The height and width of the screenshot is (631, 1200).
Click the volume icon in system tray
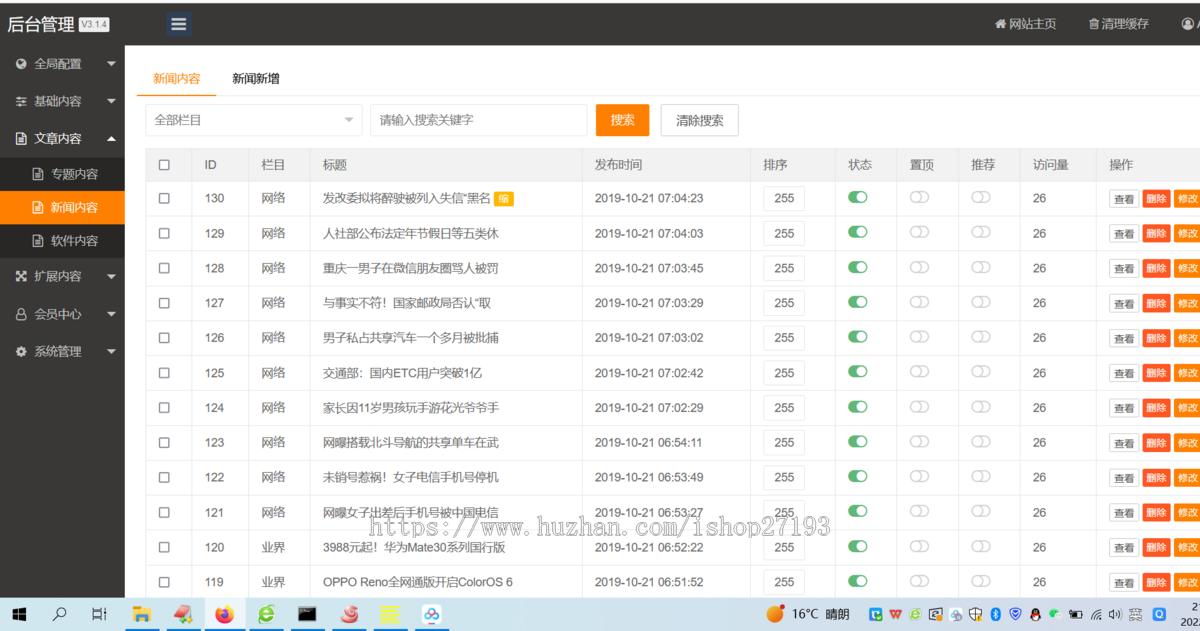pyautogui.click(x=1115, y=614)
